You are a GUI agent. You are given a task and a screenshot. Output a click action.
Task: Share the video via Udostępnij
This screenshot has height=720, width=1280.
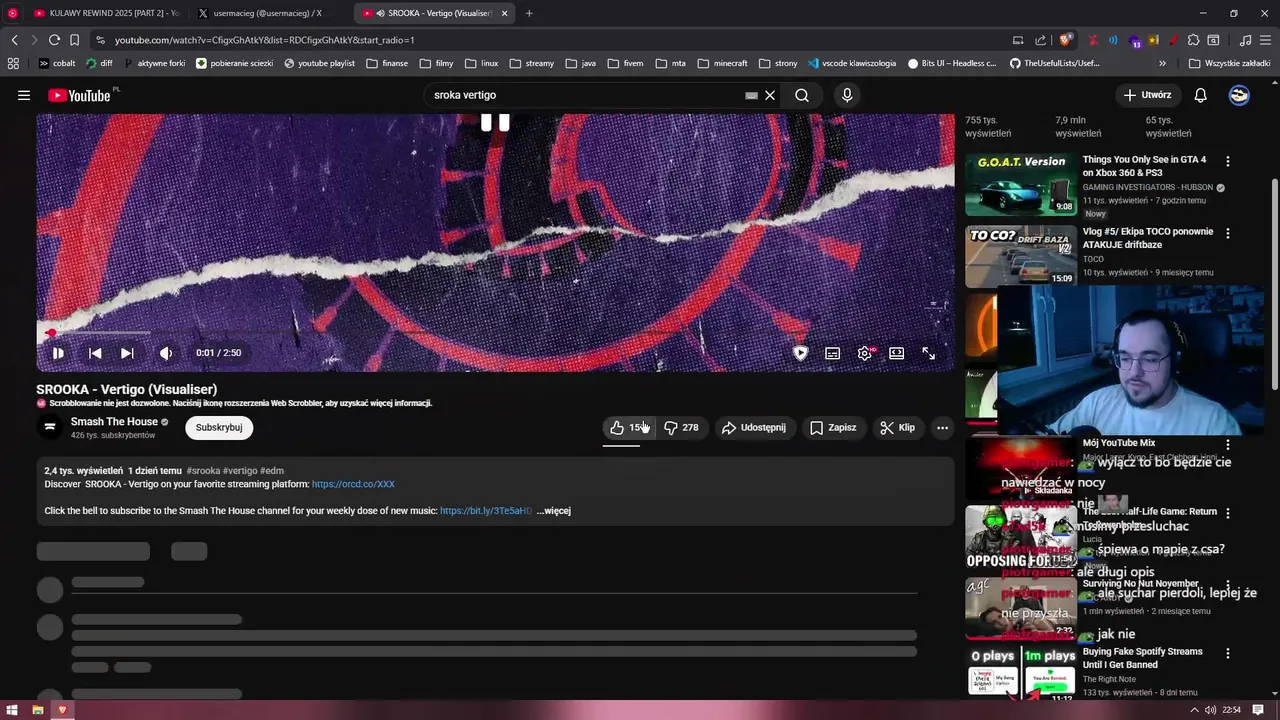click(754, 427)
